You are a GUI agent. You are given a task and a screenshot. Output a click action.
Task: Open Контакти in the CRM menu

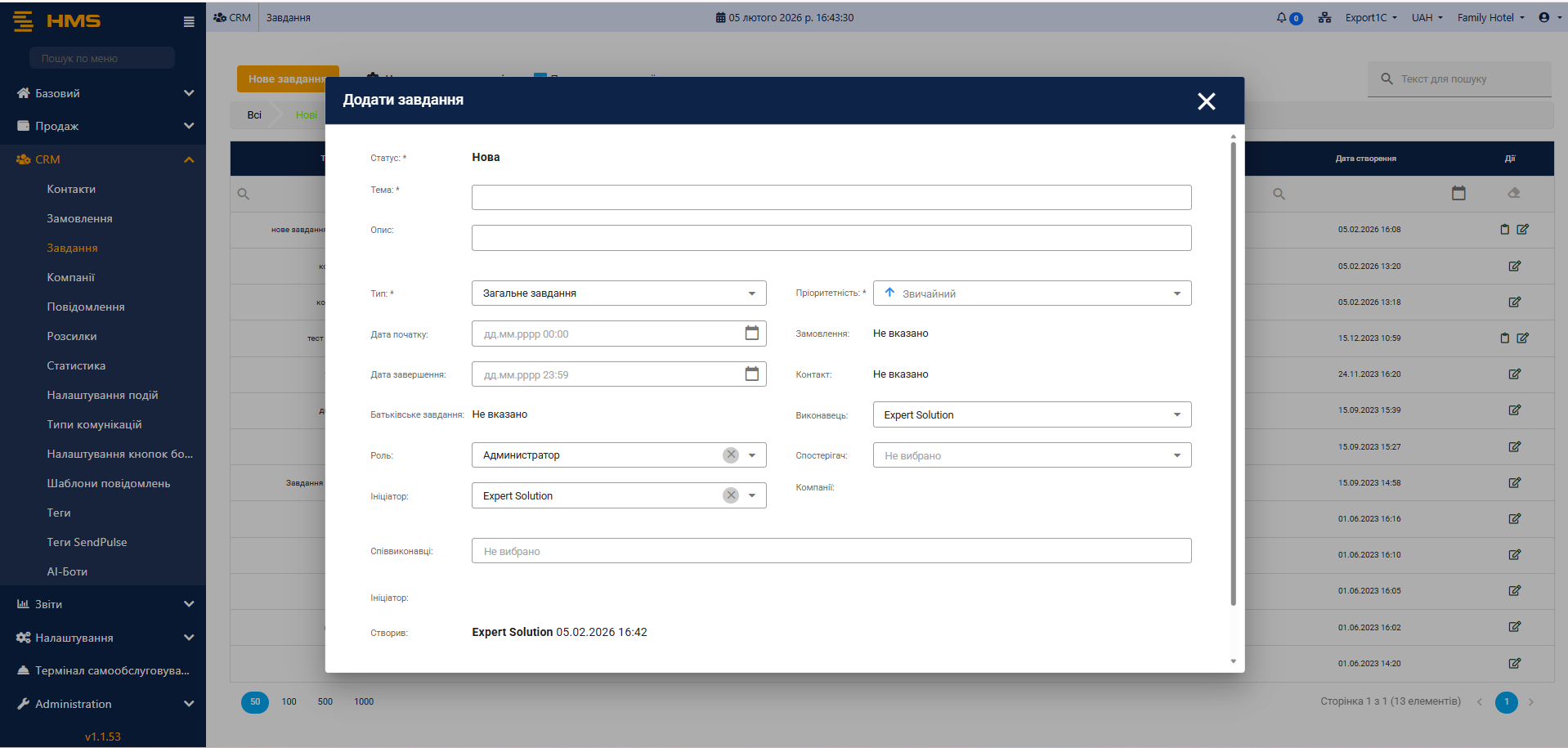(71, 189)
